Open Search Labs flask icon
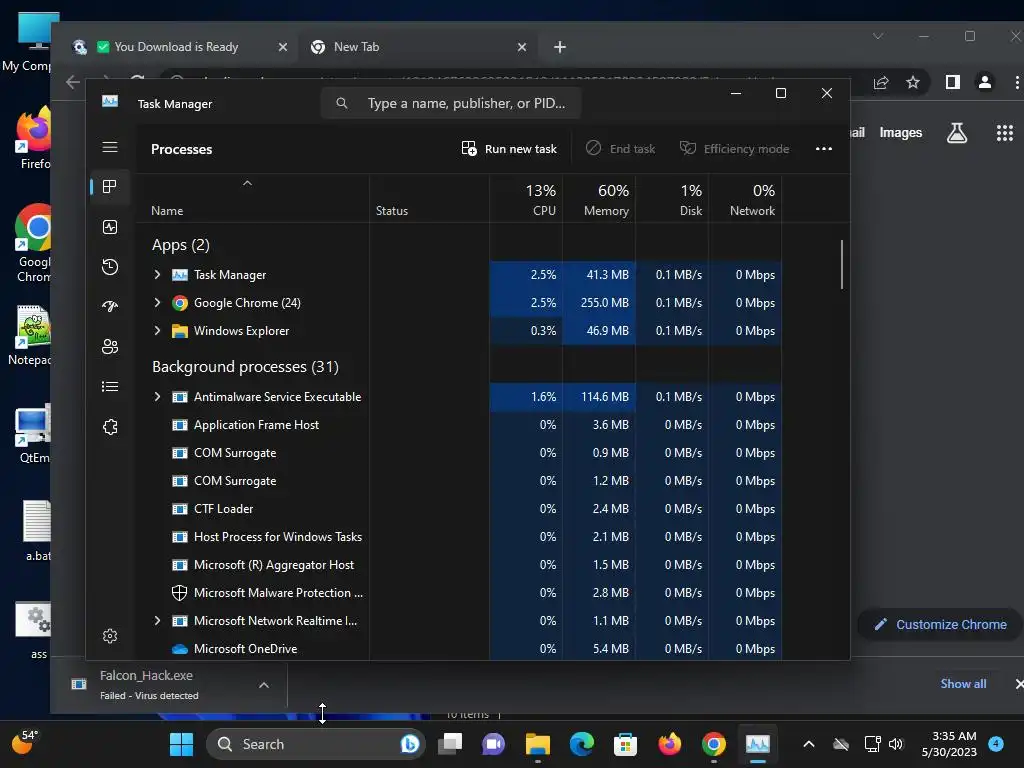Screen dimensions: 1024x768 (957, 133)
